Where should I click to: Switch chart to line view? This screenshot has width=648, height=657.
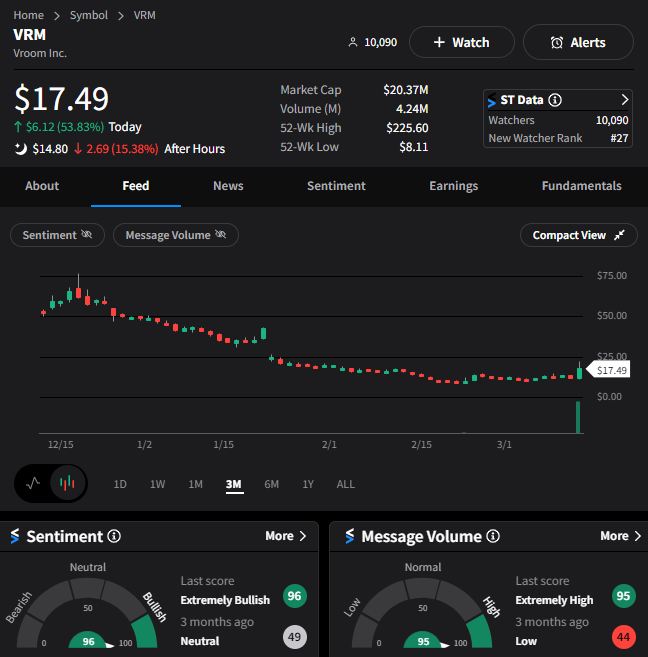coord(33,484)
